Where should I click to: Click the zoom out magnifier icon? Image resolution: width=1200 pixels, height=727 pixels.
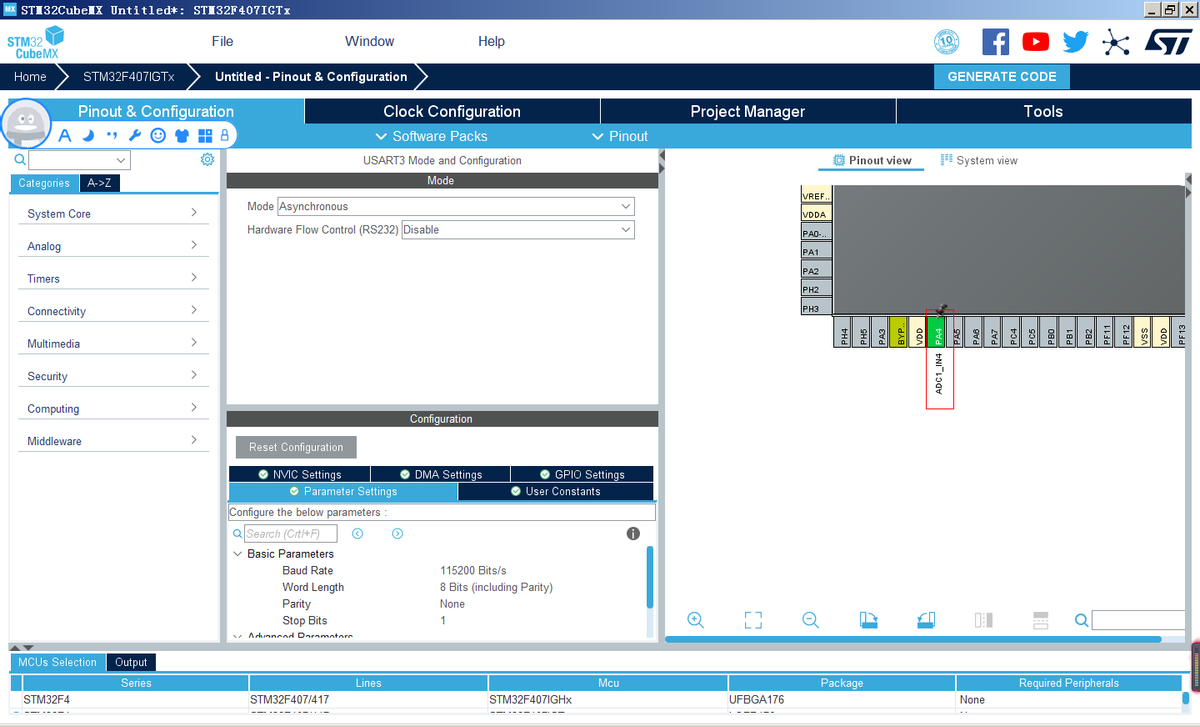coord(811,620)
